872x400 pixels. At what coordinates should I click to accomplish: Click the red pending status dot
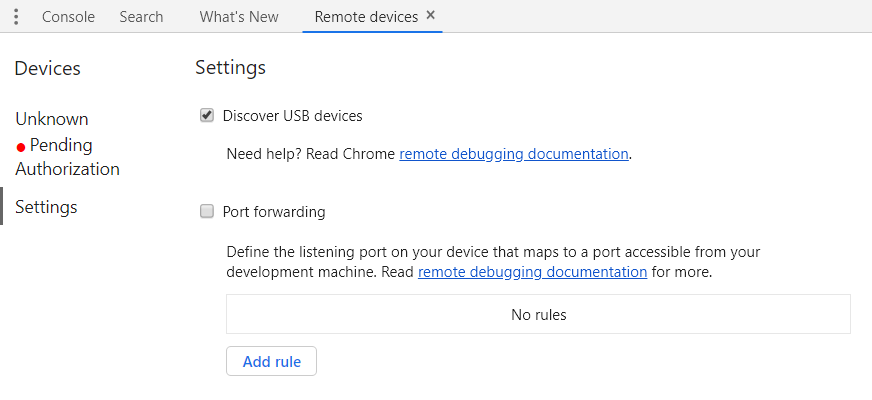(x=21, y=147)
